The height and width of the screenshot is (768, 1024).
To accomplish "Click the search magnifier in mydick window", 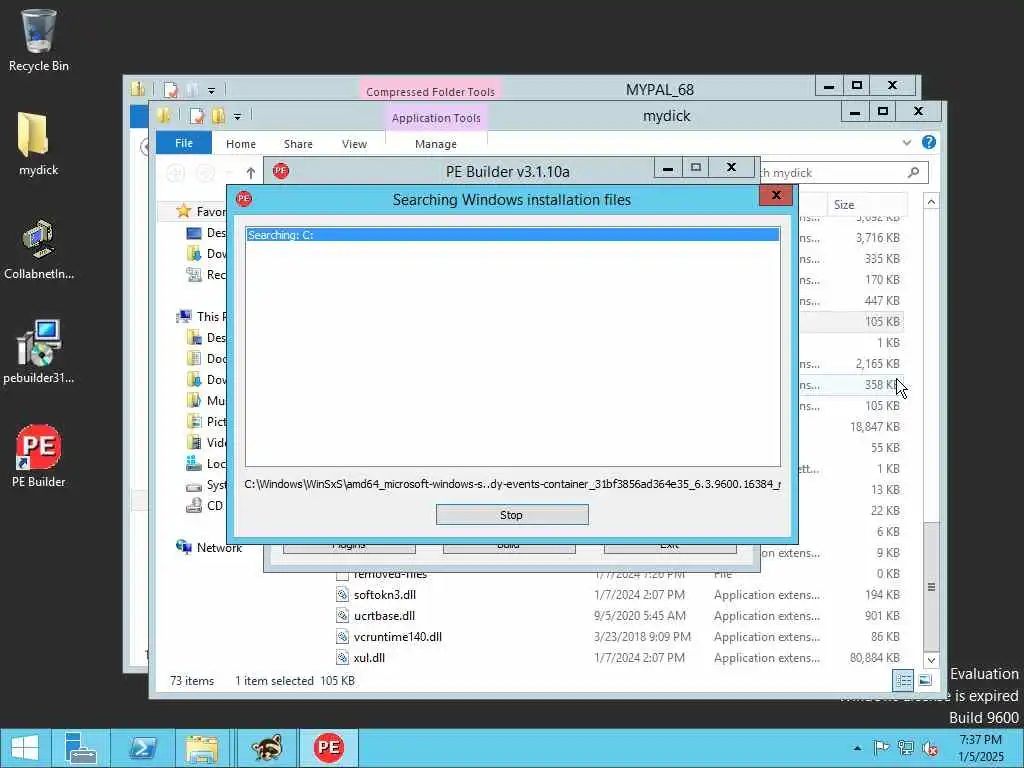I will coord(914,172).
